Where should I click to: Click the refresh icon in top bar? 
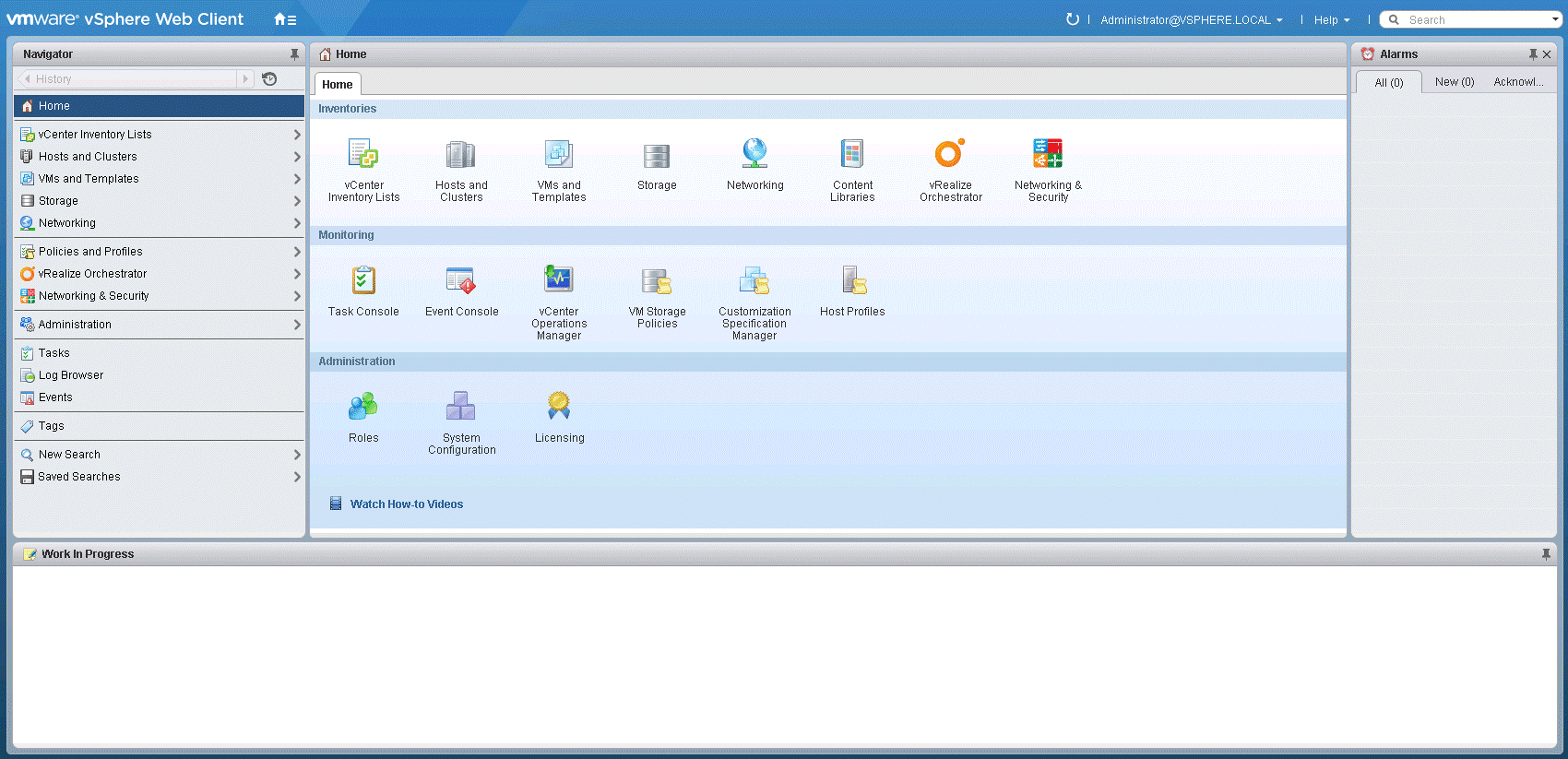pos(1072,19)
